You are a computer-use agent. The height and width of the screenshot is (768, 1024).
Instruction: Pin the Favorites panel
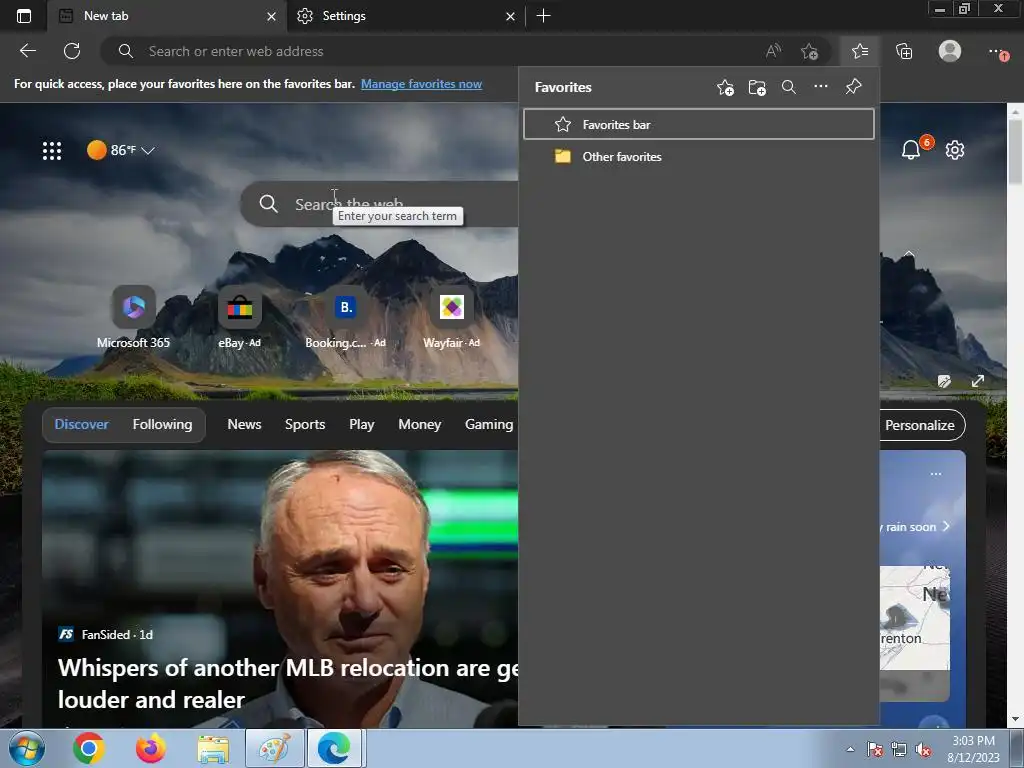click(x=854, y=86)
